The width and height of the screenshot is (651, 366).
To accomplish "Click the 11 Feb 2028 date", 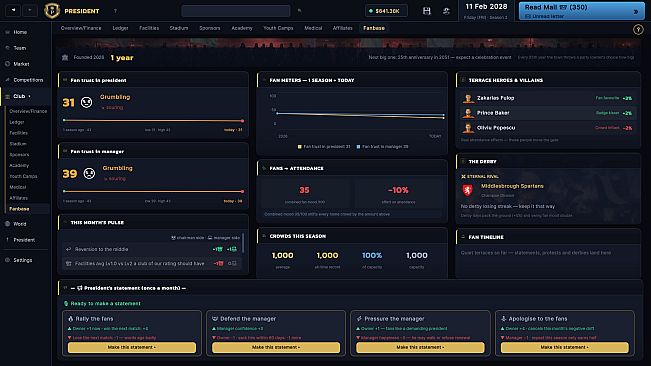I will (486, 7).
